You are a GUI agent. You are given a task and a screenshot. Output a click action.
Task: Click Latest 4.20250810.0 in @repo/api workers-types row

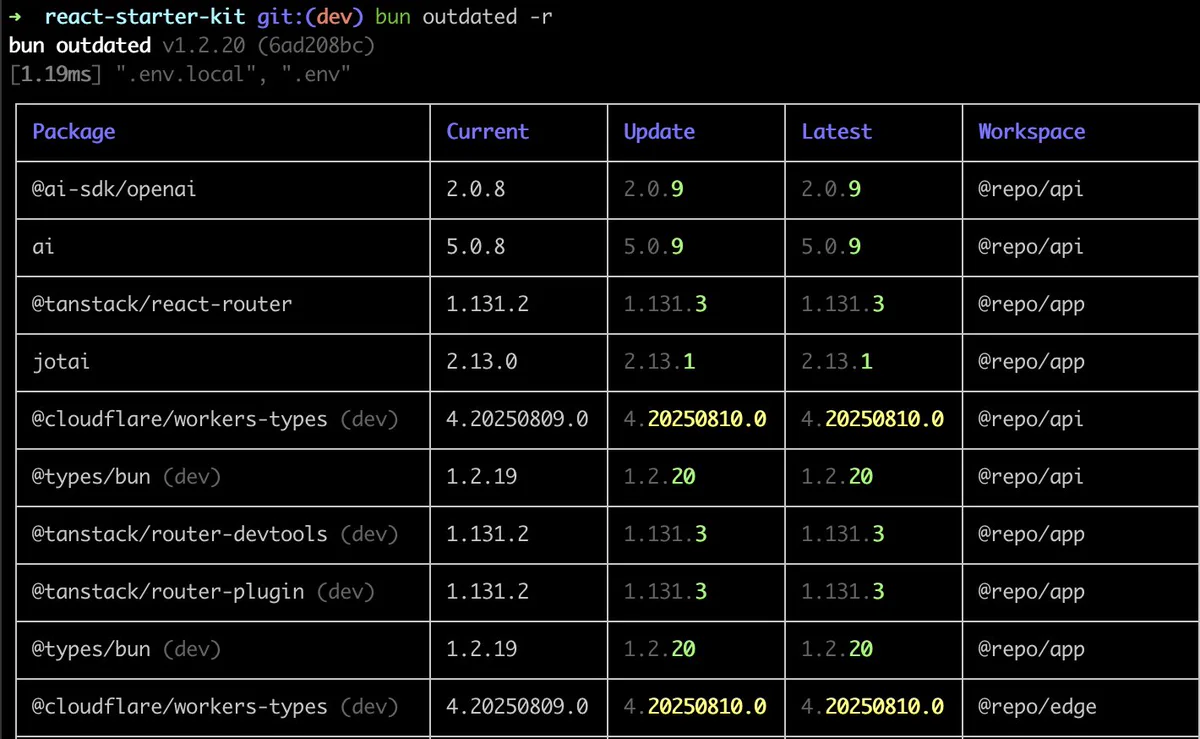873,419
